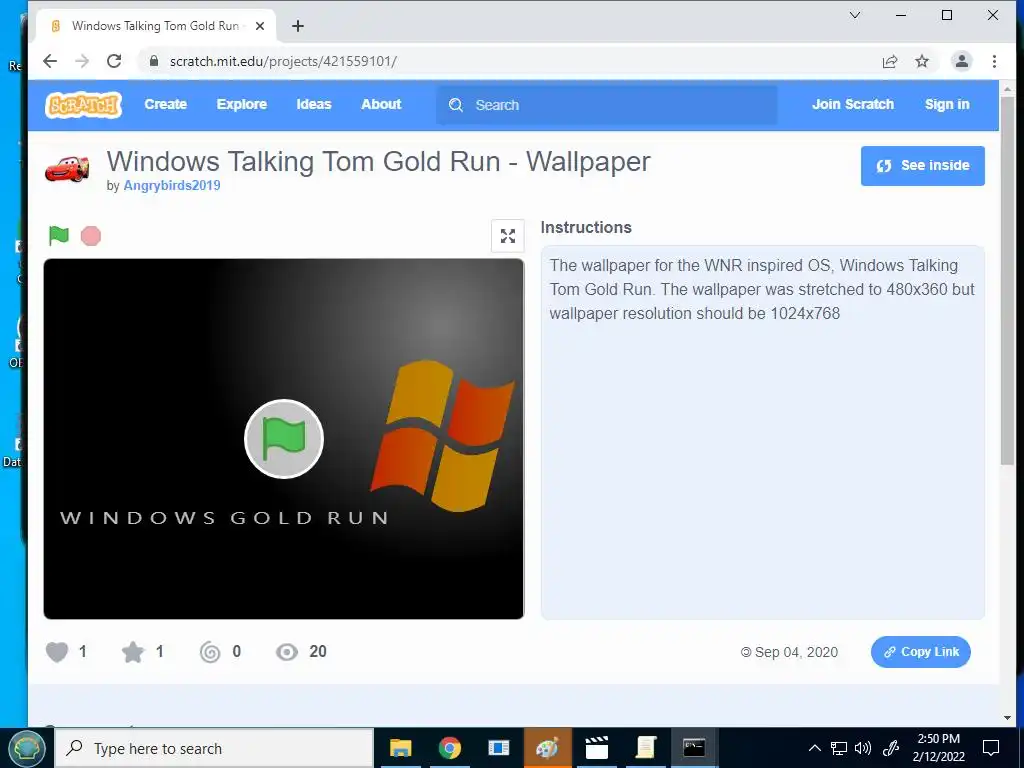Image resolution: width=1024 pixels, height=768 pixels.
Task: Click scrollbar down arrow
Action: (1008, 718)
